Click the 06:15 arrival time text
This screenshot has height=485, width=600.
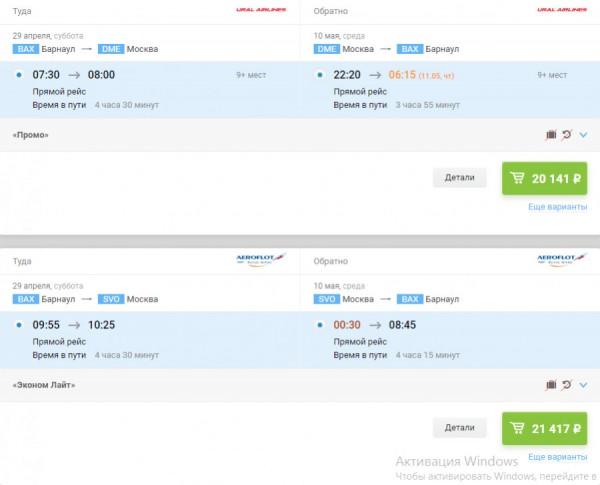tap(402, 75)
